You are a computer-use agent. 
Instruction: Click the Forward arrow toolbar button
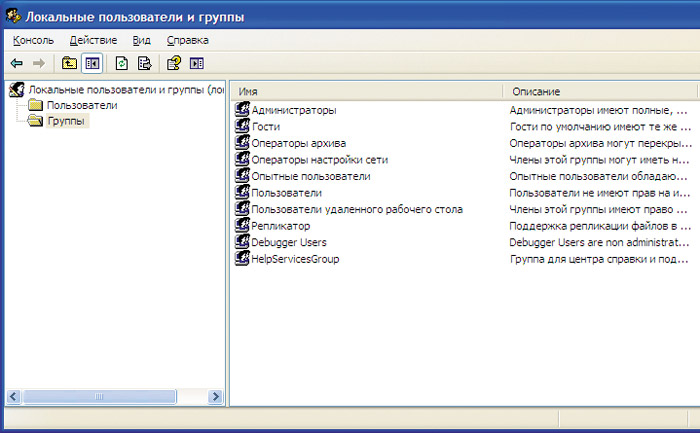[39, 63]
